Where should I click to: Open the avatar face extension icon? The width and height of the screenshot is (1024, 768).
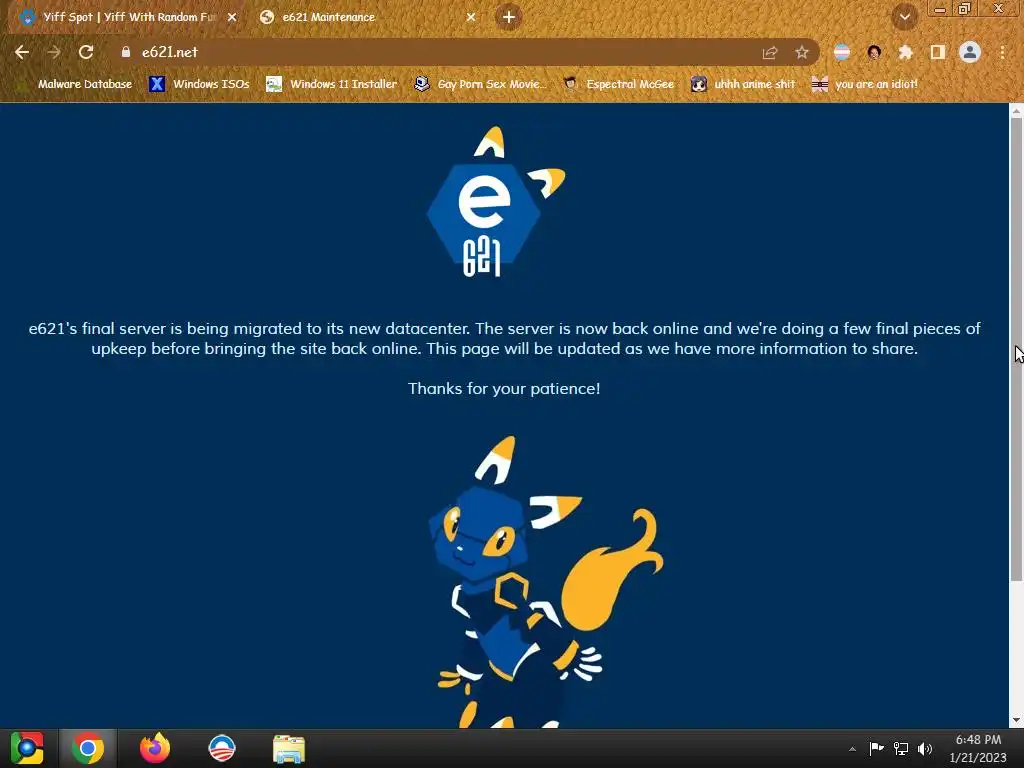pyautogui.click(x=874, y=52)
